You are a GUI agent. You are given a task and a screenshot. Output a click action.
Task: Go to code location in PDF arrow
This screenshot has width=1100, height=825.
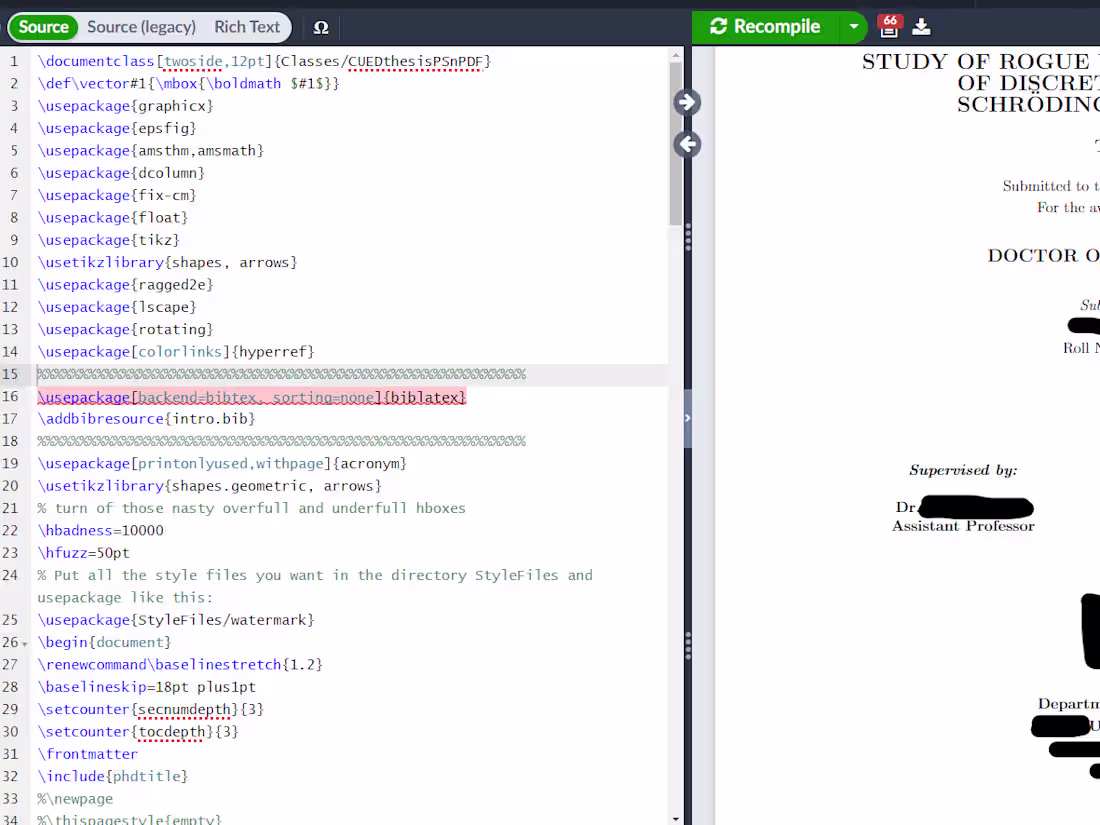click(x=687, y=102)
